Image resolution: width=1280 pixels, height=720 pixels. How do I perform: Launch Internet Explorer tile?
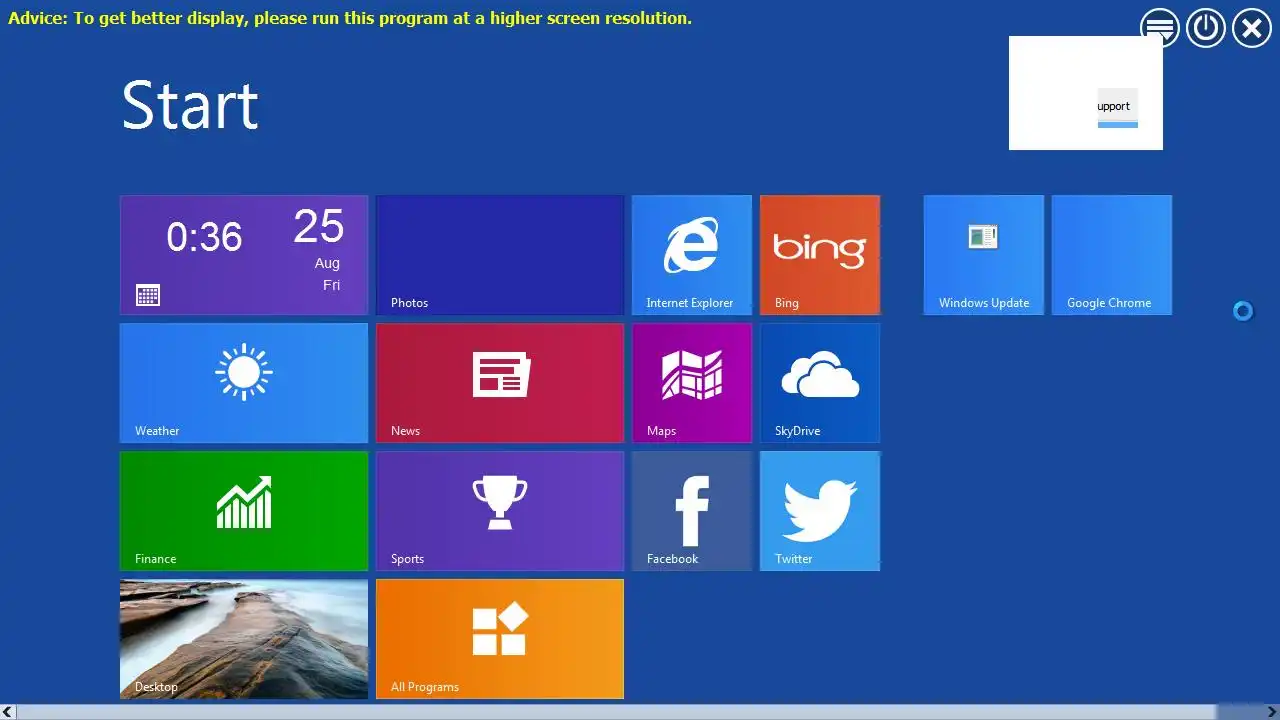pos(692,255)
